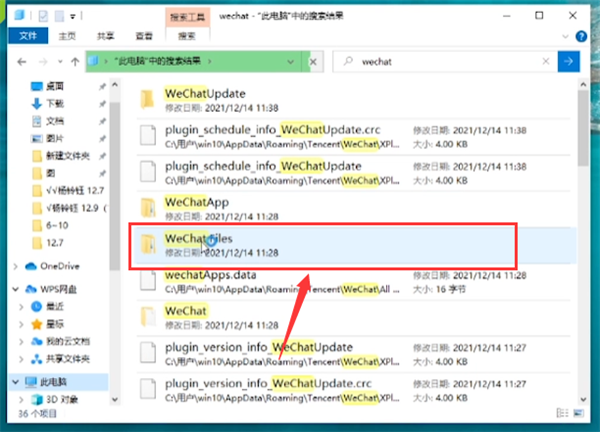Open address bar history dropdown

[290, 62]
